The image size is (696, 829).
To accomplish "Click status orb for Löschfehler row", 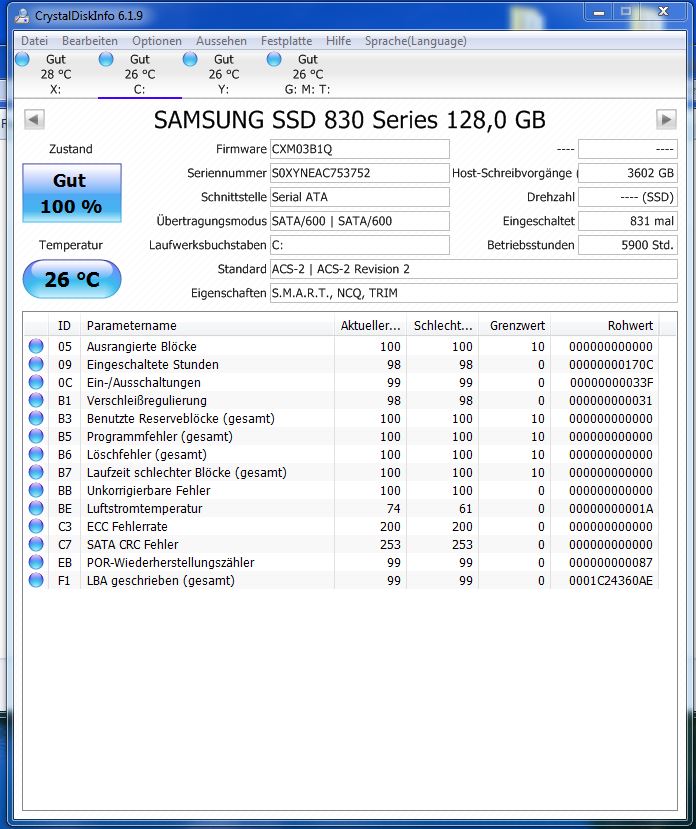I will 36,454.
